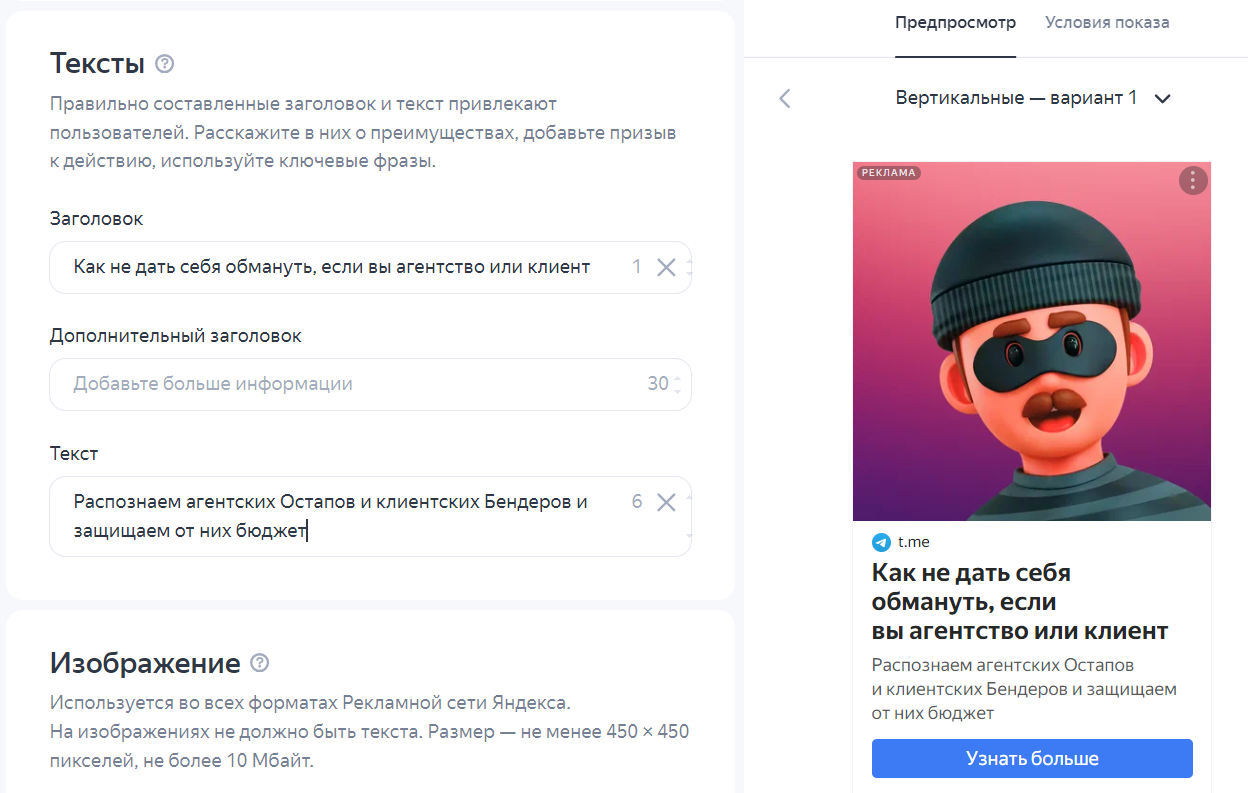This screenshot has height=793, width=1248.
Task: Click into the "Дополнительный заголовок" input field
Action: tap(300, 384)
